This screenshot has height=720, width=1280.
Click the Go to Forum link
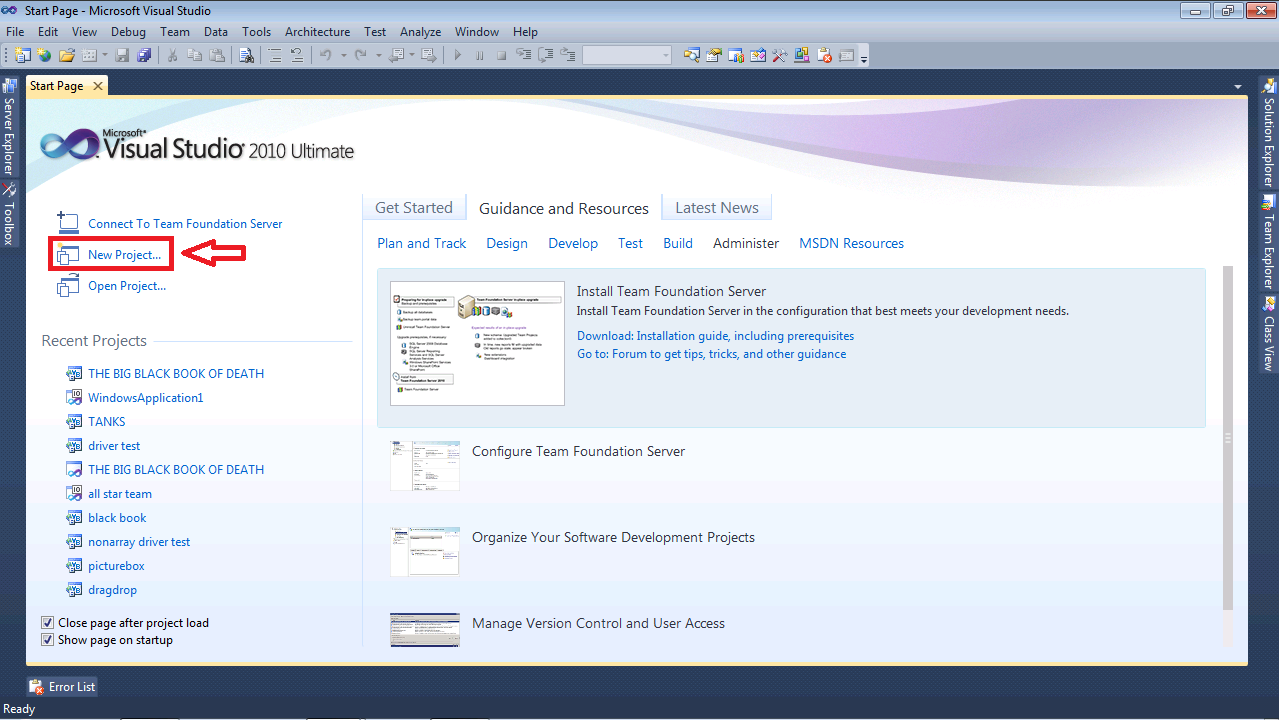tap(711, 354)
